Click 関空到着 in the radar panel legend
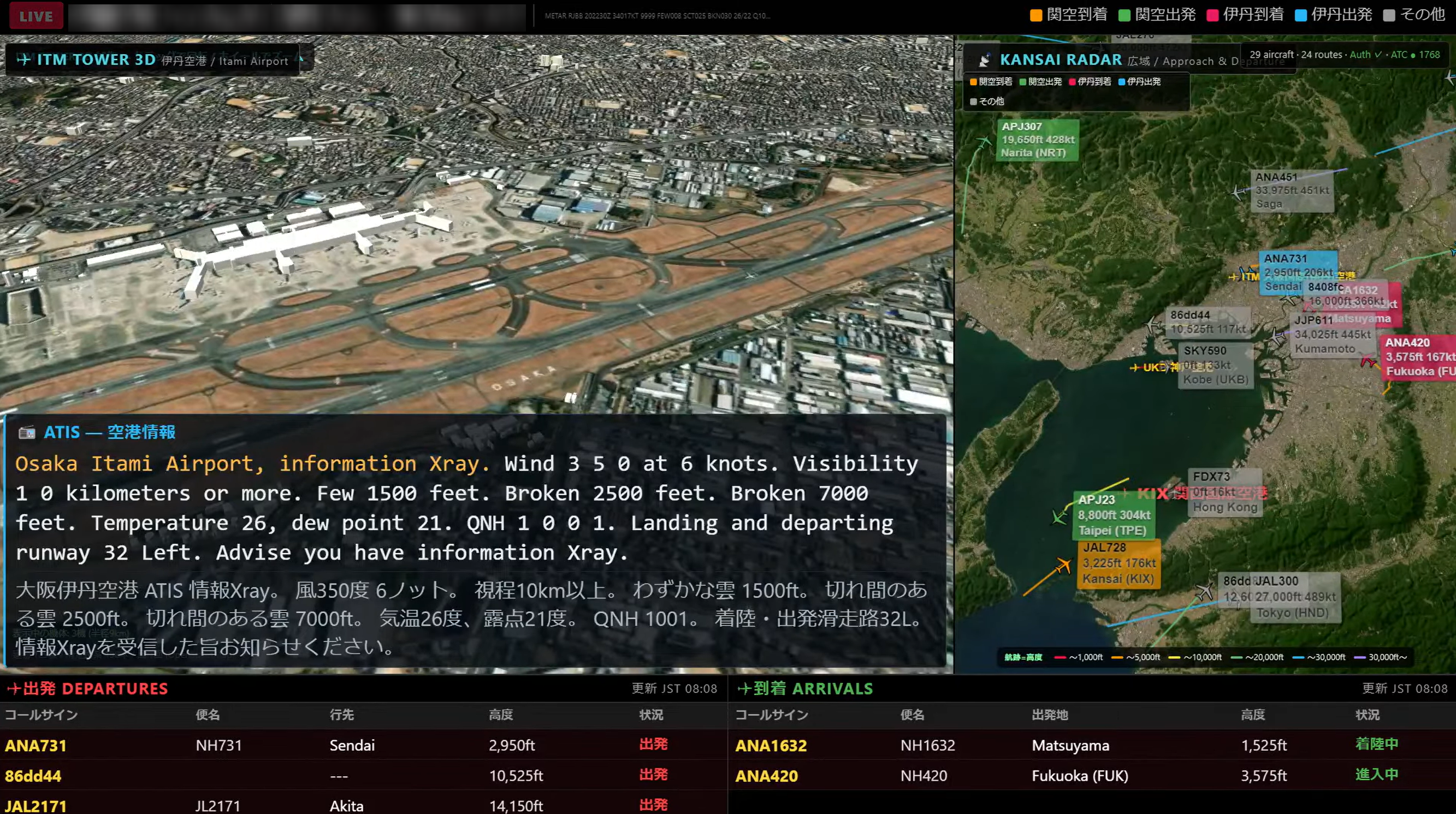 pos(991,81)
